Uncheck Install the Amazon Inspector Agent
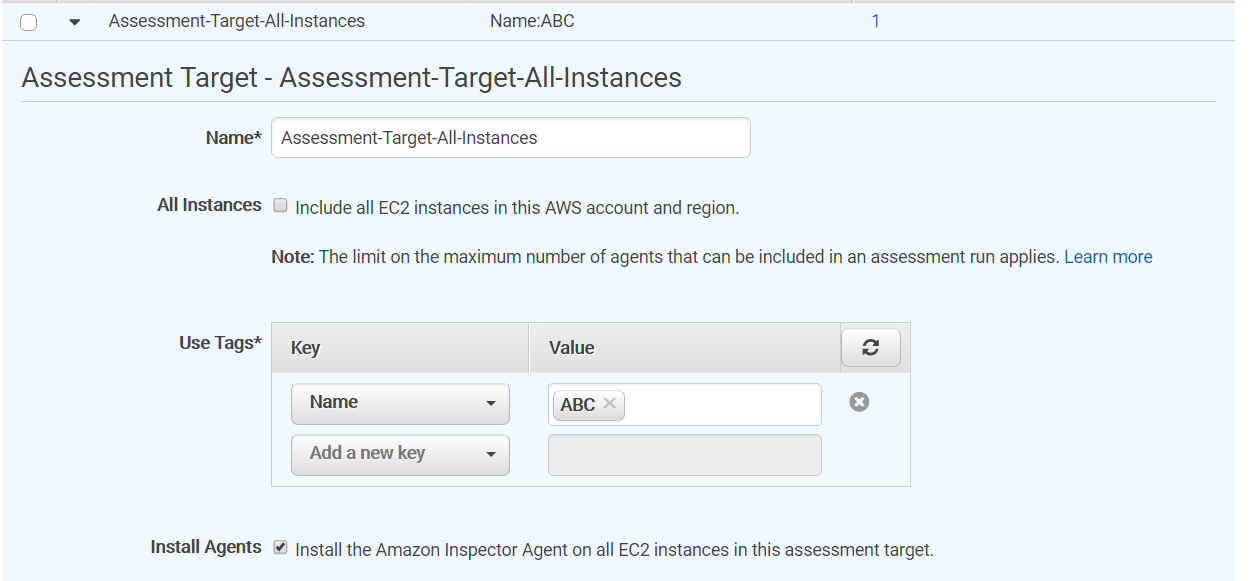The image size is (1251, 581). click(x=281, y=548)
